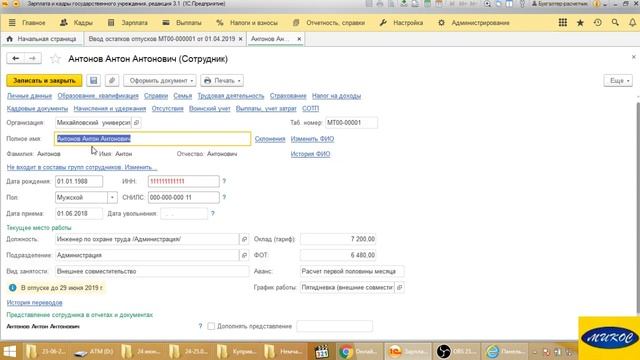The width and height of the screenshot is (640, 360).
Task: Click the home icon on Начальная страница tab
Action: pyautogui.click(x=10, y=39)
